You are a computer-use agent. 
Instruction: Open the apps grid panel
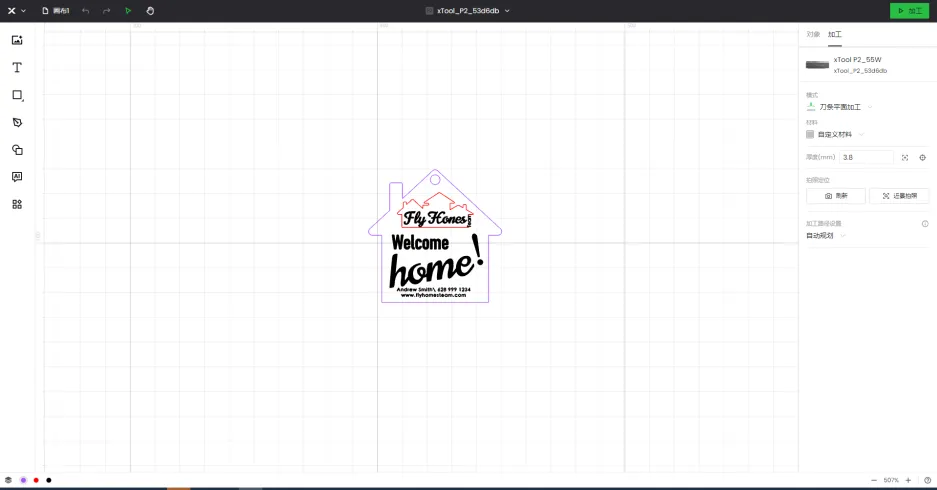17,204
